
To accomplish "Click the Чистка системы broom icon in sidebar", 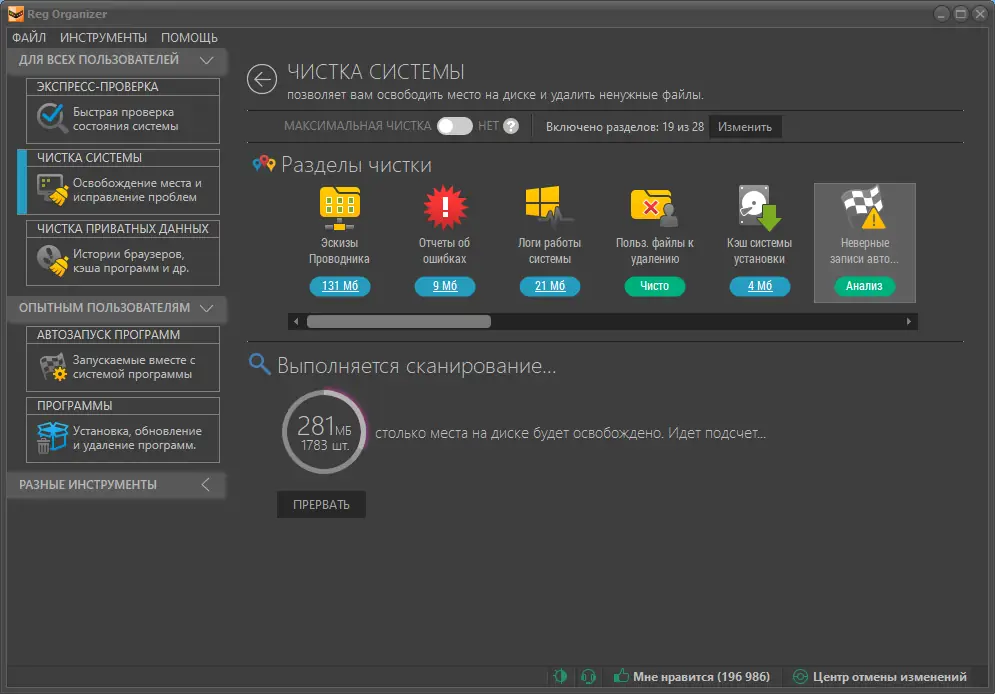I will pos(51,190).
